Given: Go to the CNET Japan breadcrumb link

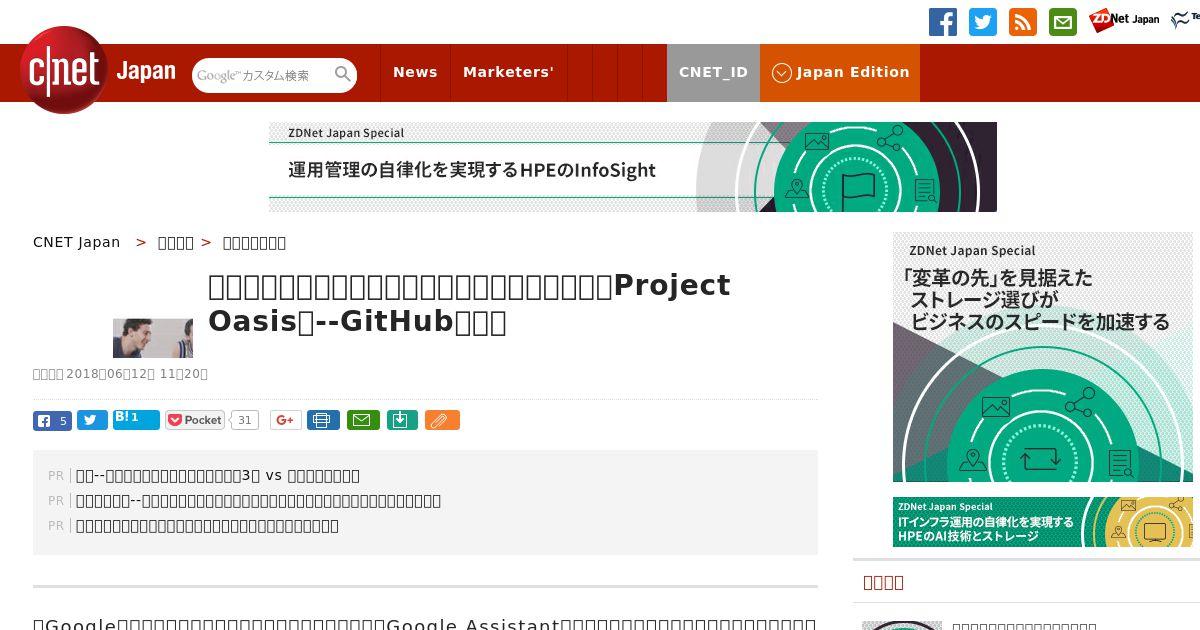Looking at the screenshot, I should (76, 242).
